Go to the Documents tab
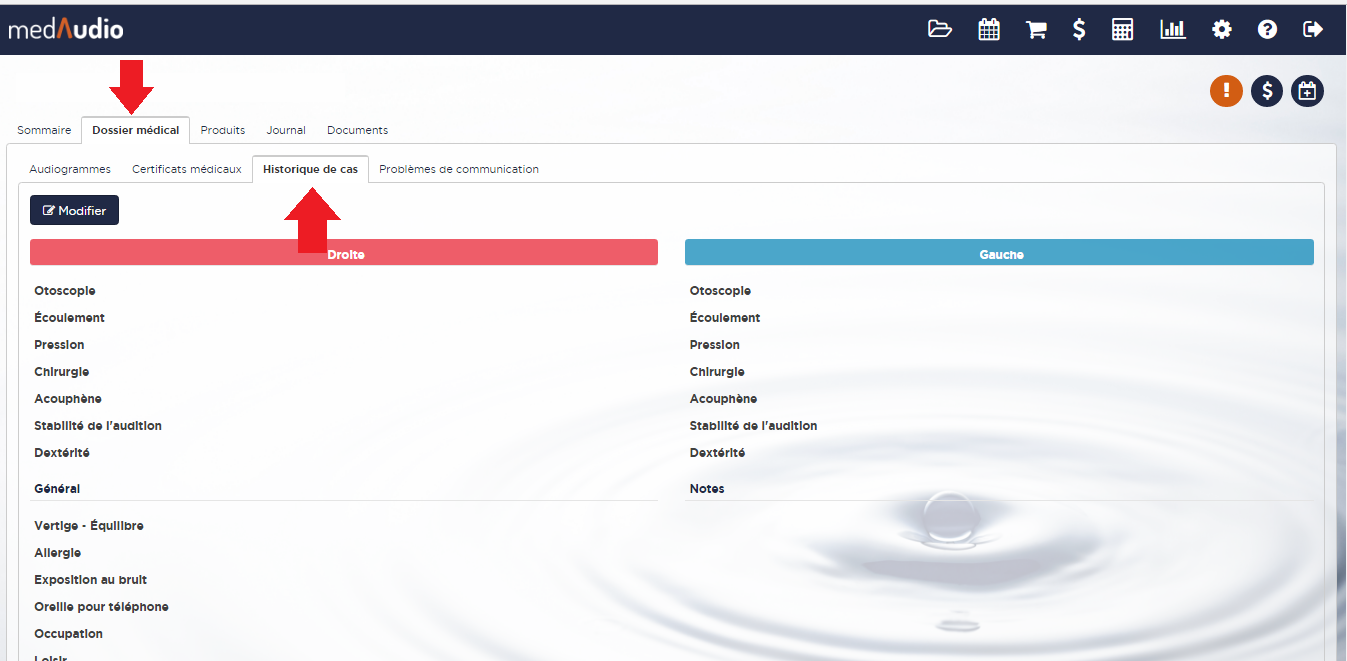Screen dimensions: 1347x661 [357, 130]
